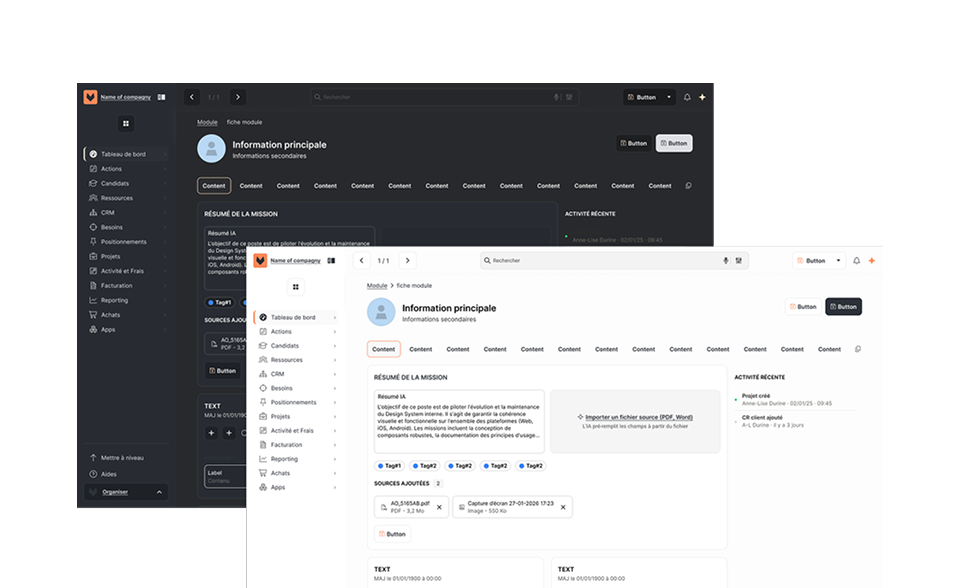Go to previous record in light window
Image resolution: width=960 pixels, height=588 pixels.
click(x=361, y=260)
